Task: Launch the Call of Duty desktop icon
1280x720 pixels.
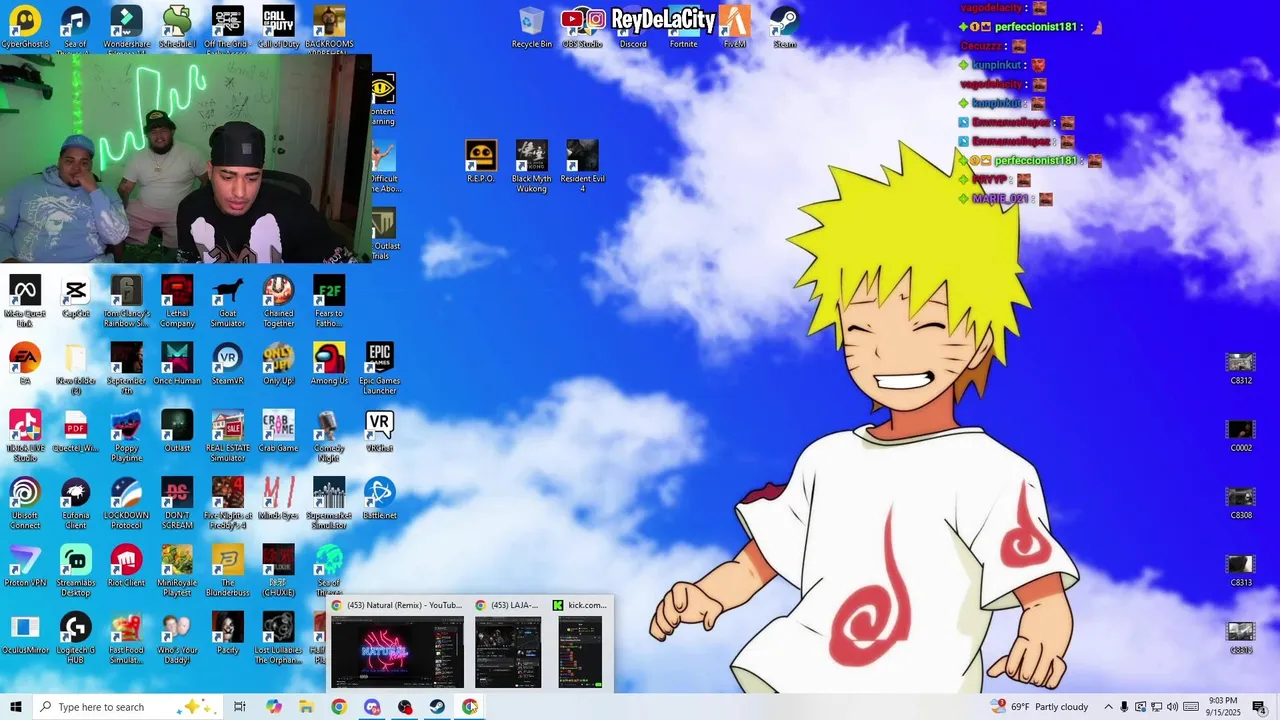Action: [278, 27]
